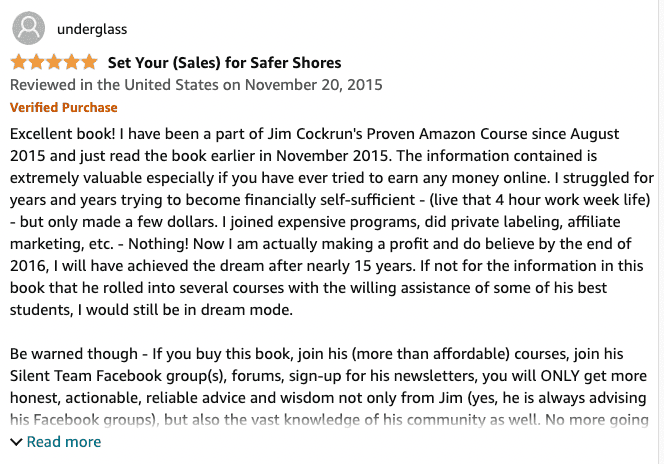Viewport: 664px width, 464px height.
Task: Click the first orange rating star
Action: (19, 62)
